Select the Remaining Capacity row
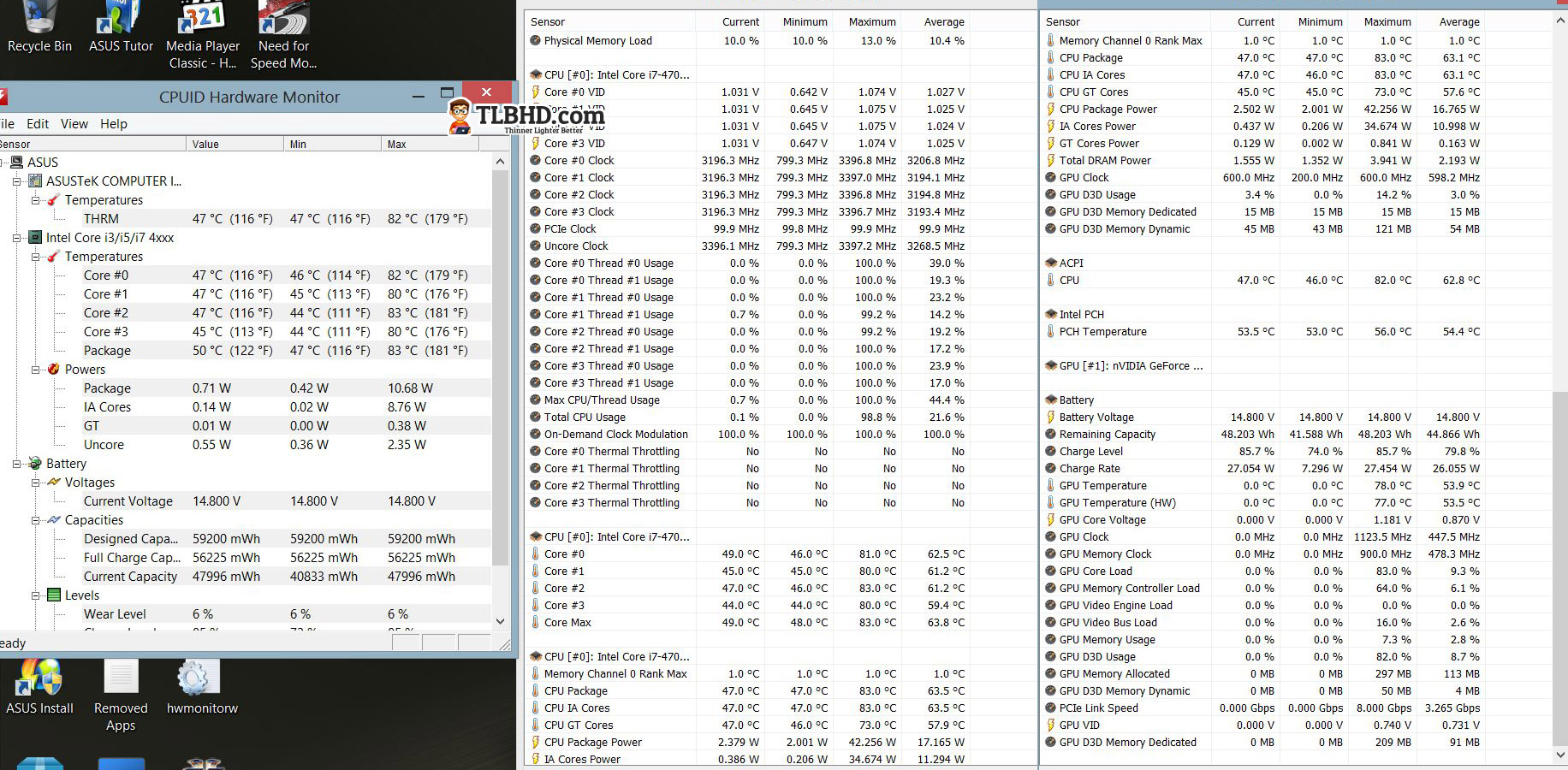Screen dimensions: 1568x770 [x=1262, y=434]
